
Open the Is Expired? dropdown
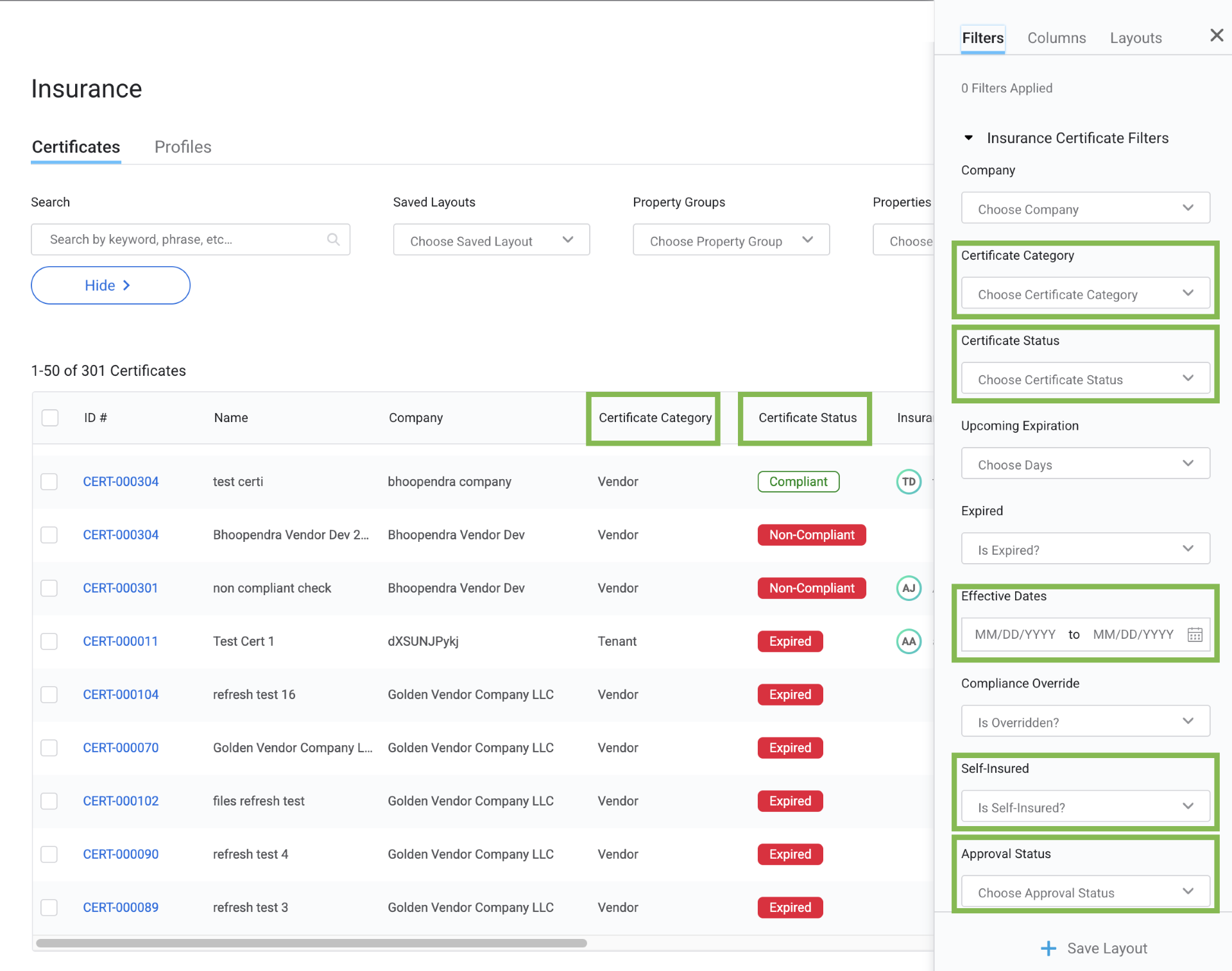(1084, 550)
